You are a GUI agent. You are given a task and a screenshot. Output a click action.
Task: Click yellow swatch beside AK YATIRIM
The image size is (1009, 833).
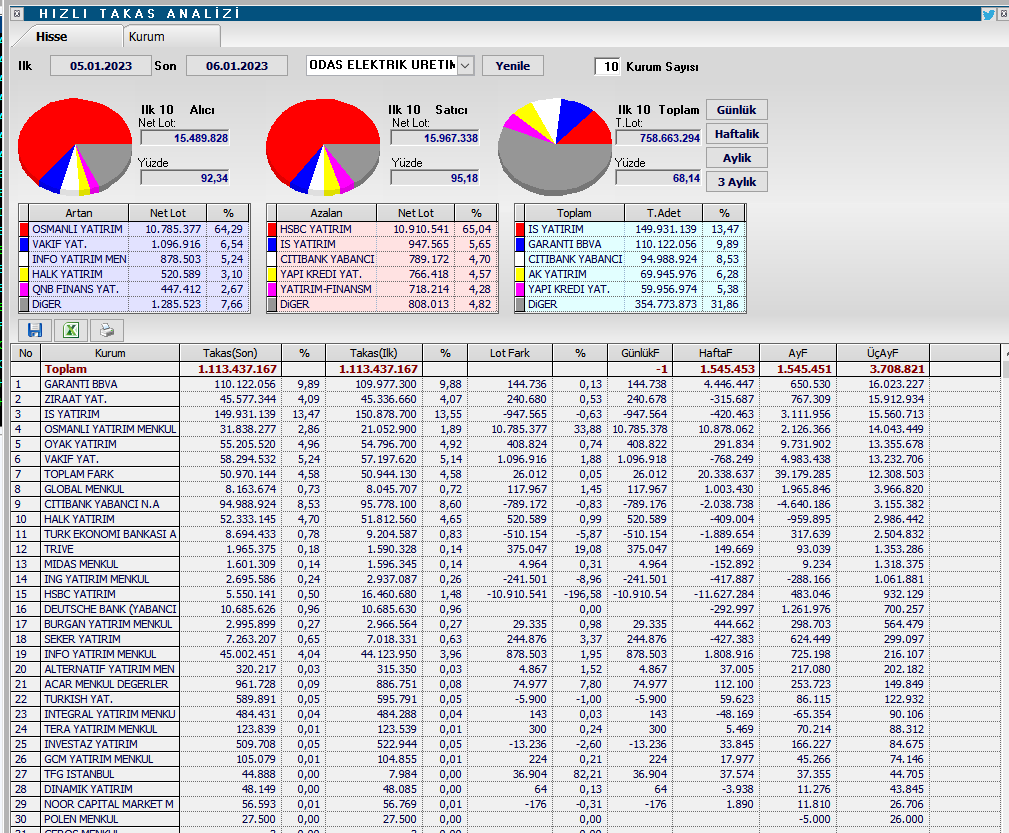[520, 274]
